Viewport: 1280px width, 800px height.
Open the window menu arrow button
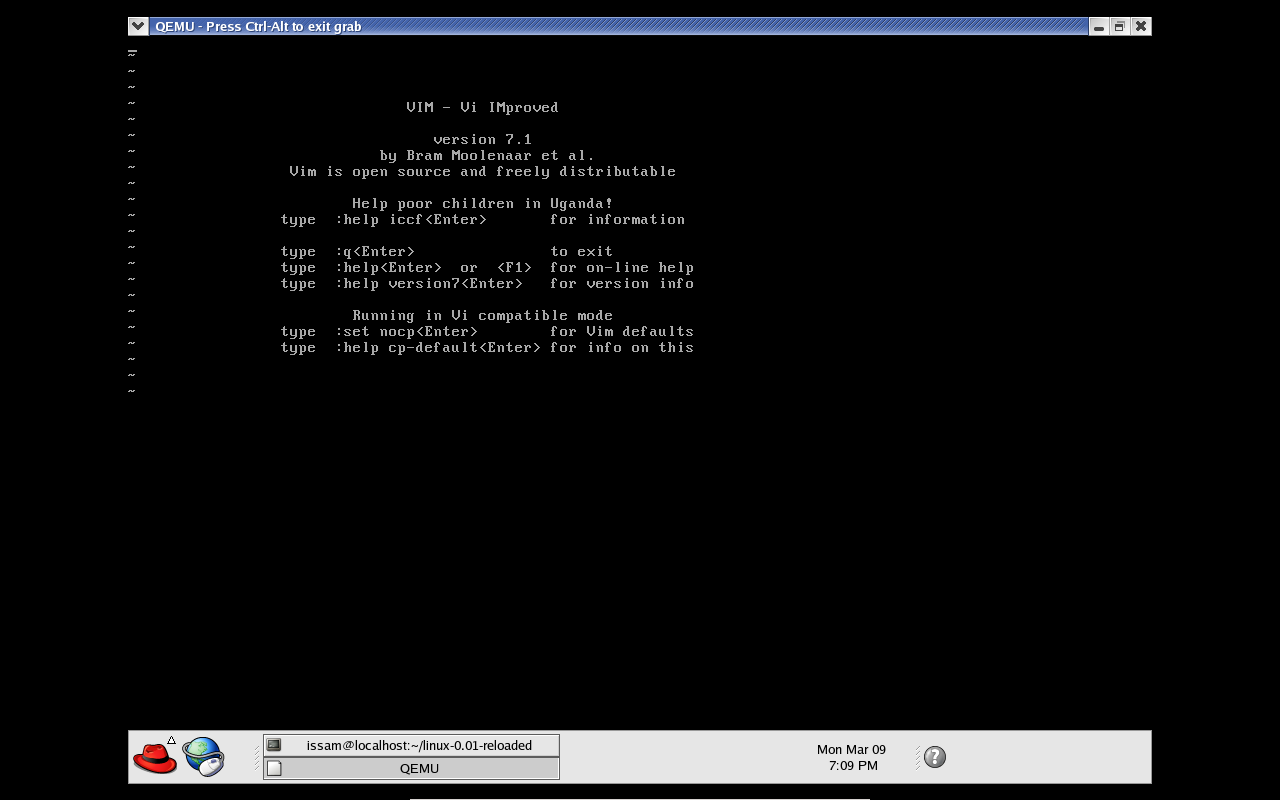click(x=138, y=26)
